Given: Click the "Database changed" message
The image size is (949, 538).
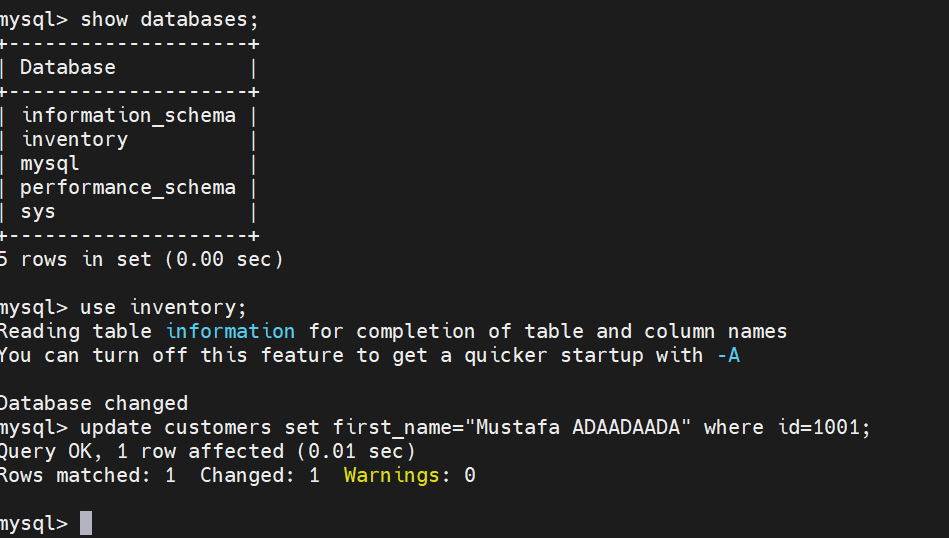Looking at the screenshot, I should [x=93, y=403].
